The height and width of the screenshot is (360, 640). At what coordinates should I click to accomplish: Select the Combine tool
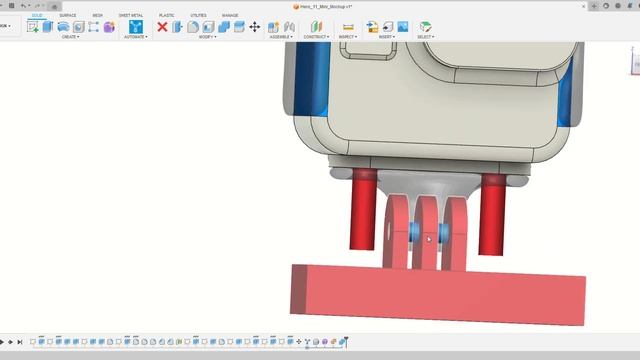224,27
